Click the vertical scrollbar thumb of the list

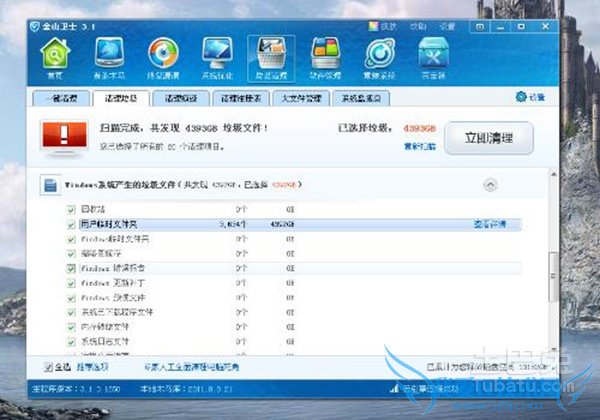(x=553, y=276)
